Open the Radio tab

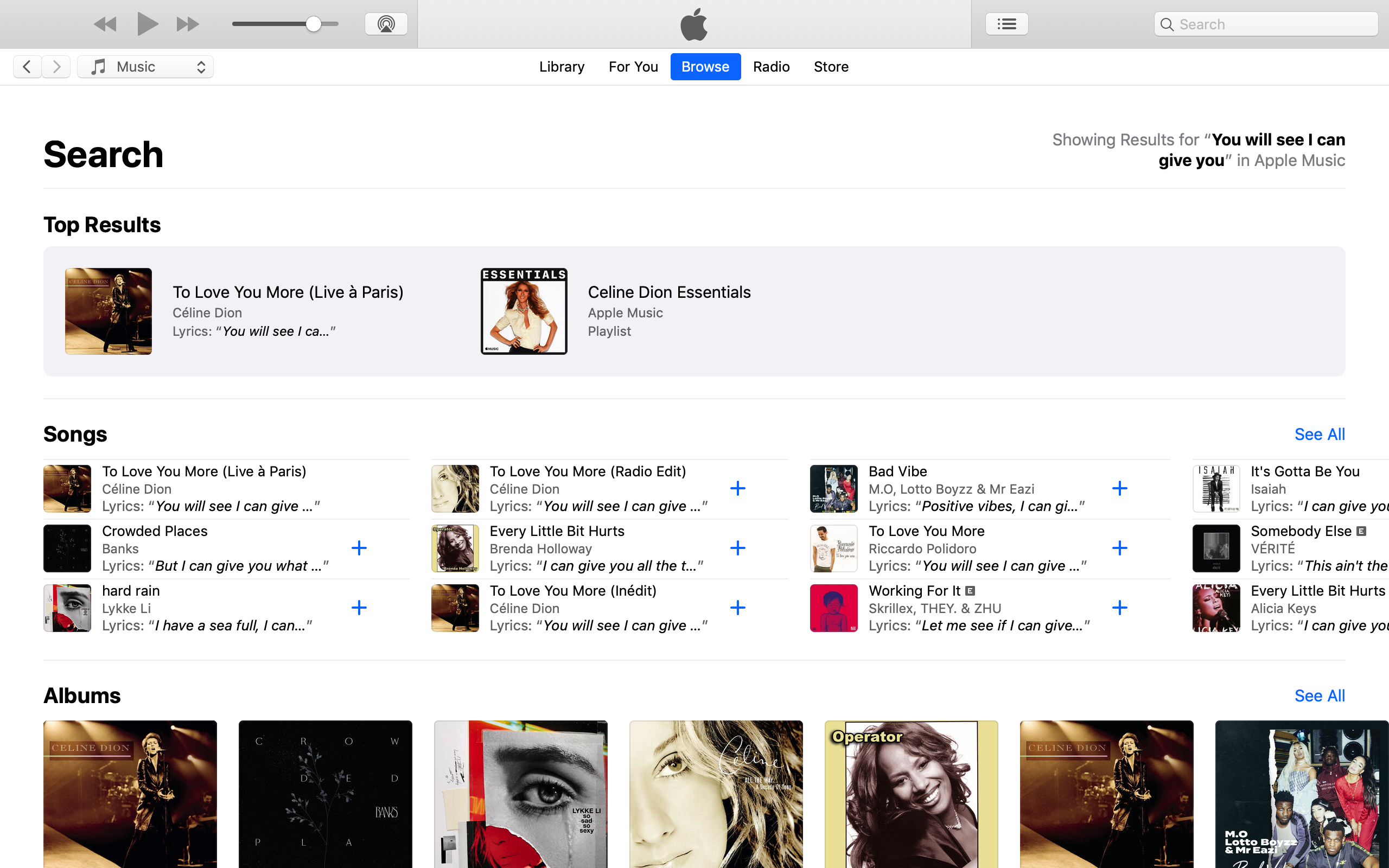[772, 67]
